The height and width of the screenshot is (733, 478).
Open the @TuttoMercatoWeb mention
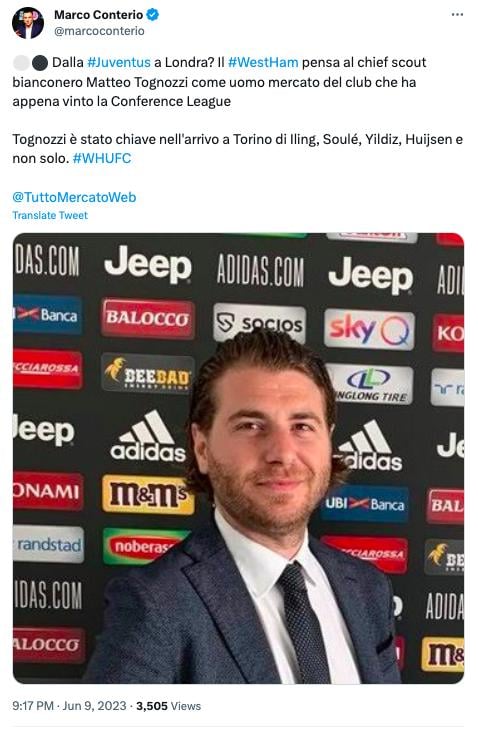[x=74, y=197]
